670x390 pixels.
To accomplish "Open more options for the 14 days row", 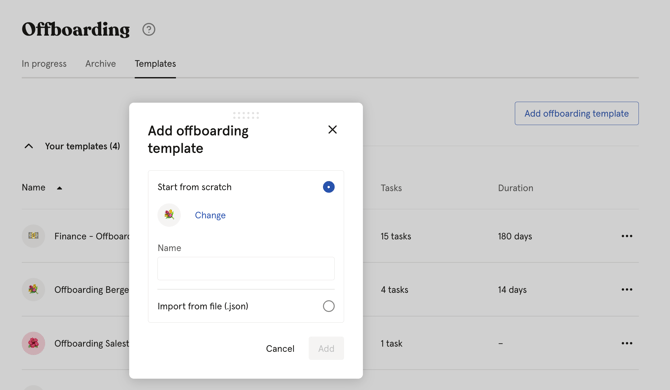I will point(627,290).
